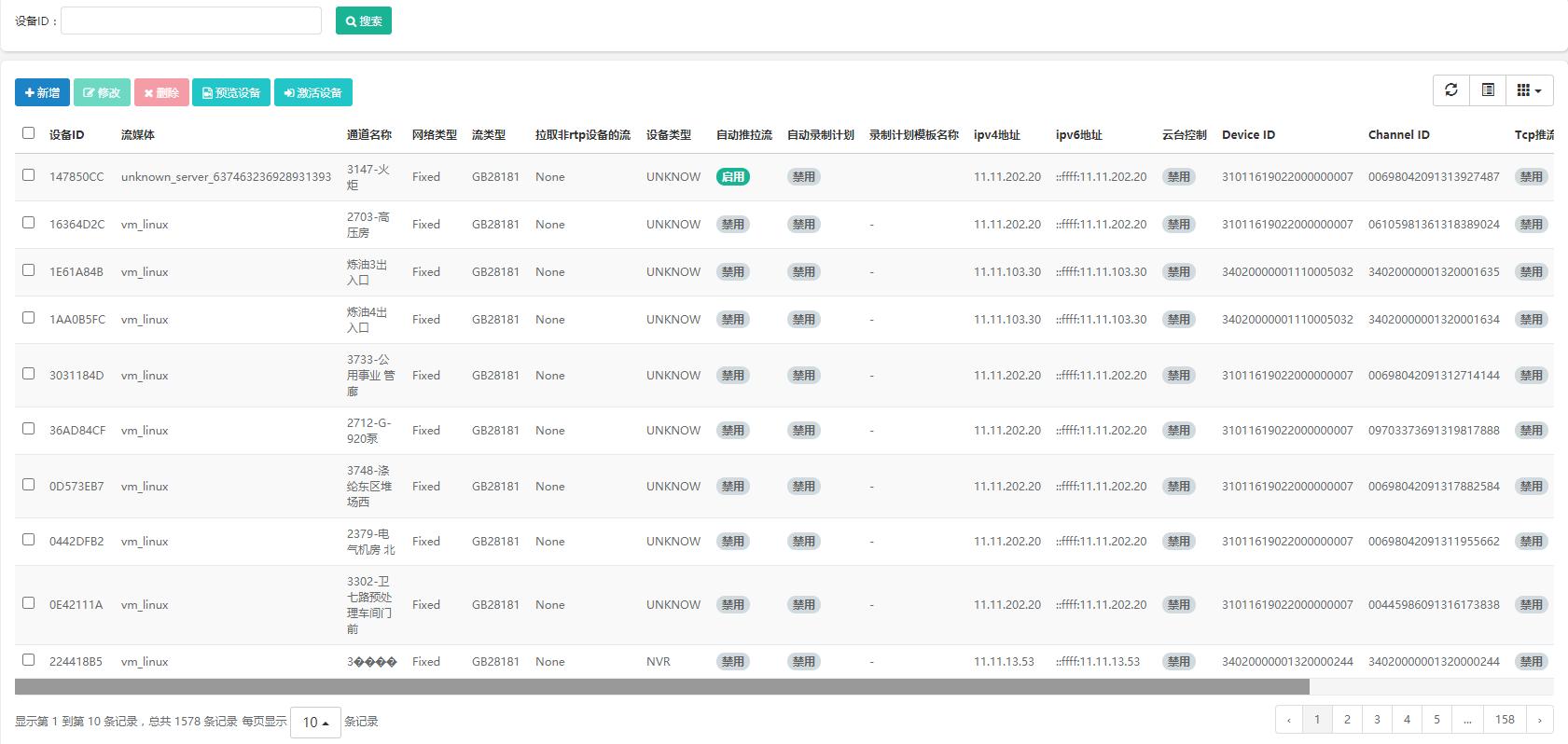Viewport: 1568px width, 744px height.
Task: Click the 预览设备 preview device button
Action: coord(231,92)
